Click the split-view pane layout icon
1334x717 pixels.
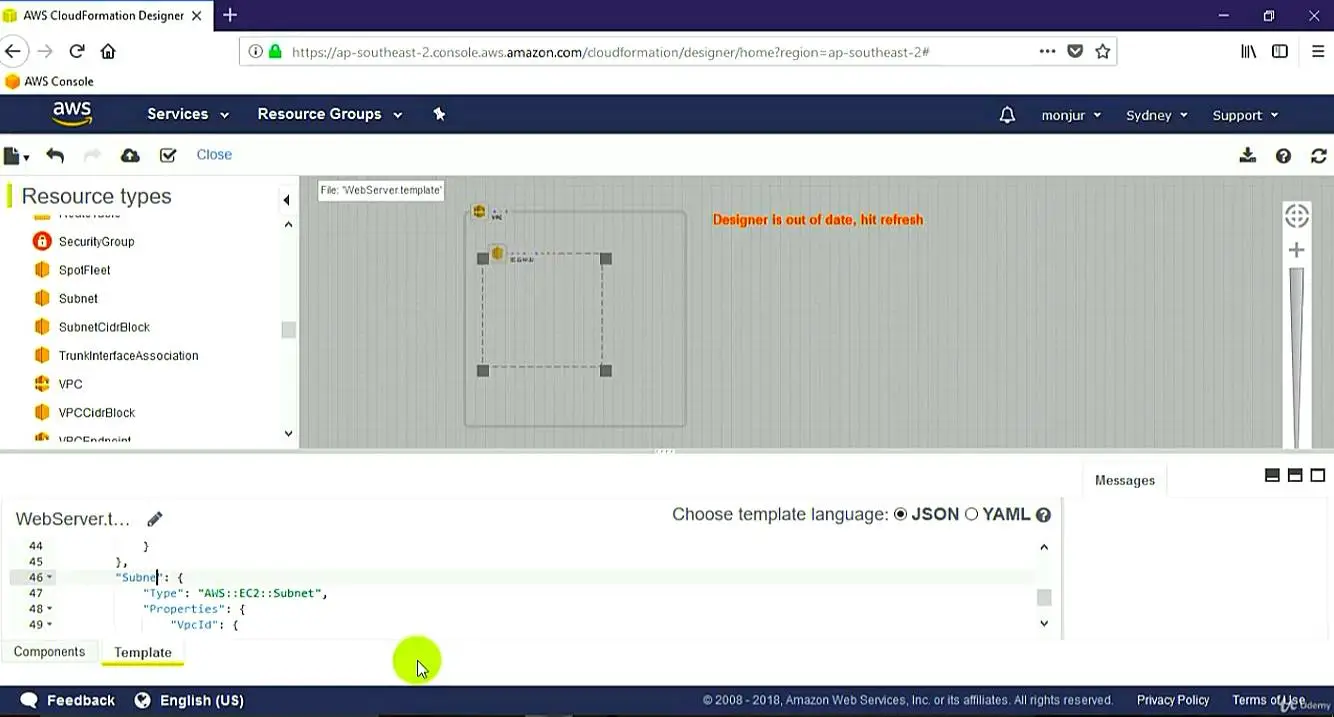[x=1272, y=476]
